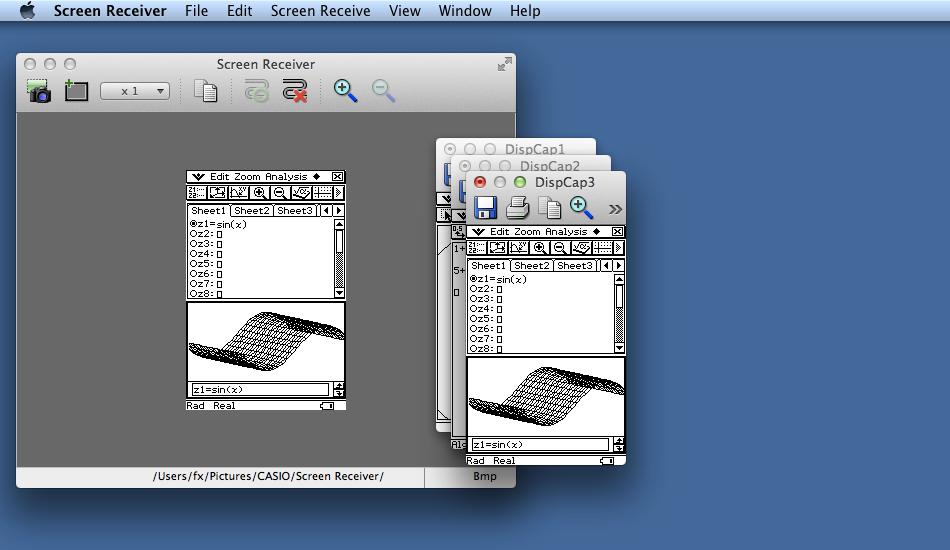Image resolution: width=950 pixels, height=550 pixels.
Task: Select z2 radio button in DispCap3 calculator
Action: tap(473, 289)
